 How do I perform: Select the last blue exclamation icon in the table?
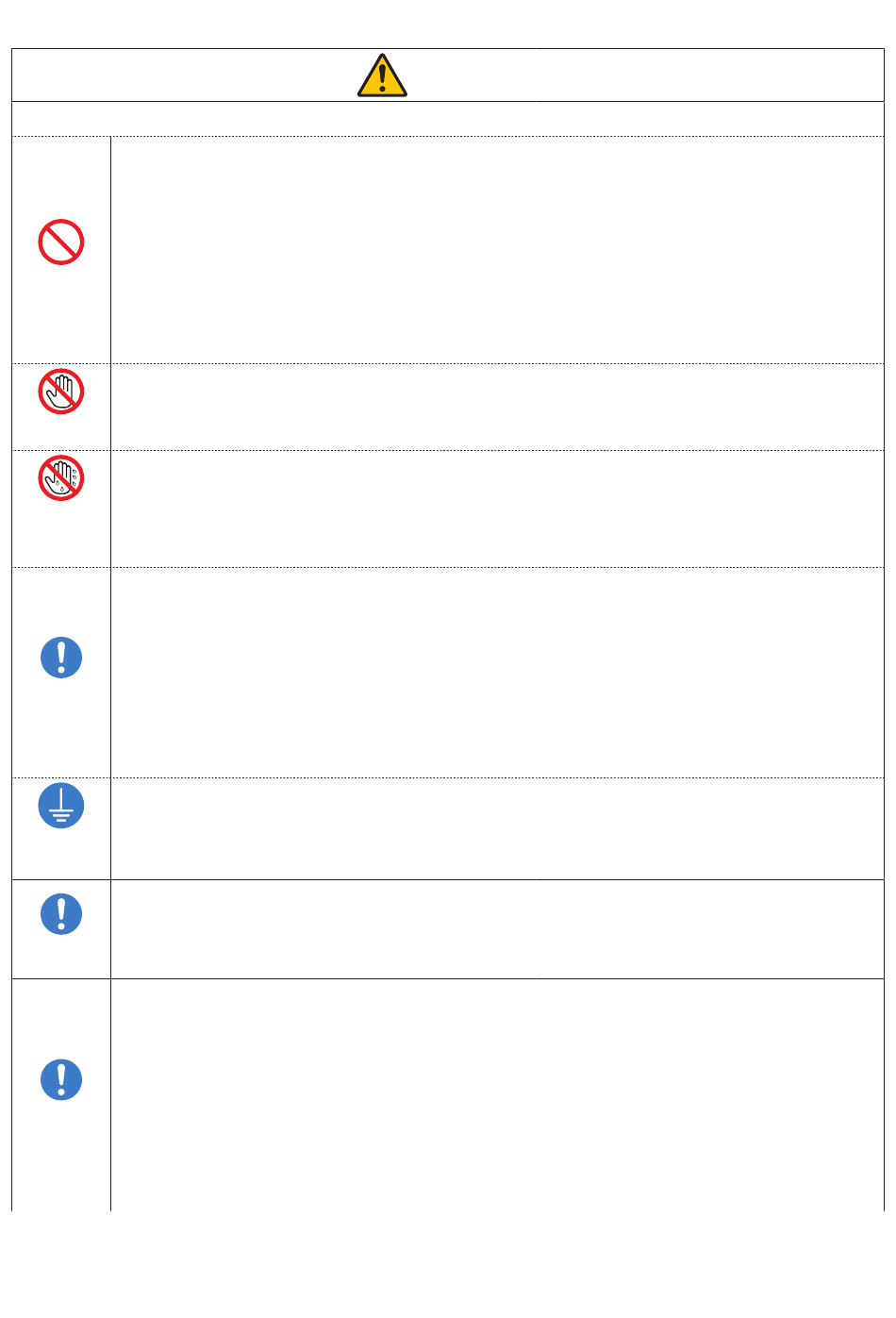tap(61, 1080)
